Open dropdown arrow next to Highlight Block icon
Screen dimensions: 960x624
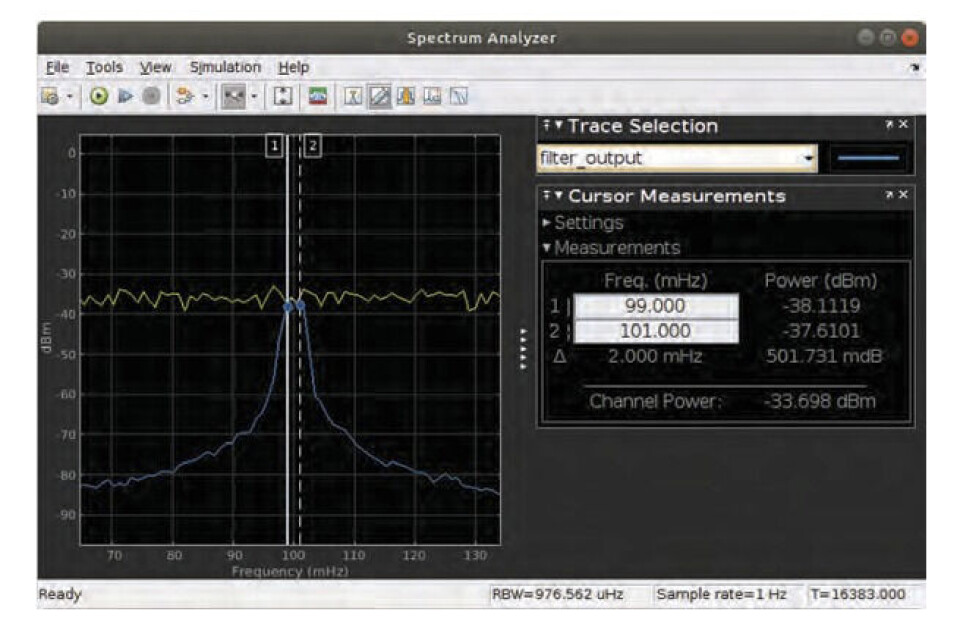point(205,96)
